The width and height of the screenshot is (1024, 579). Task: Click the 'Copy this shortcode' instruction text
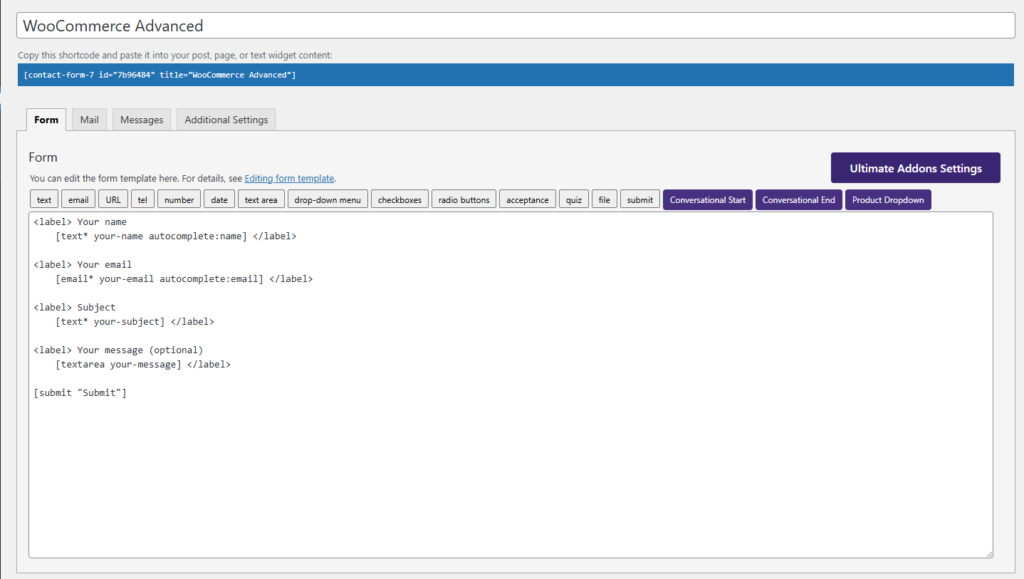pyautogui.click(x=175, y=55)
